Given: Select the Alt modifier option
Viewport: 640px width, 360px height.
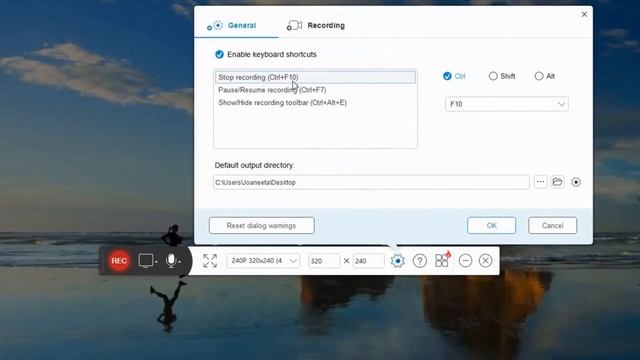Looking at the screenshot, I should 539,76.
